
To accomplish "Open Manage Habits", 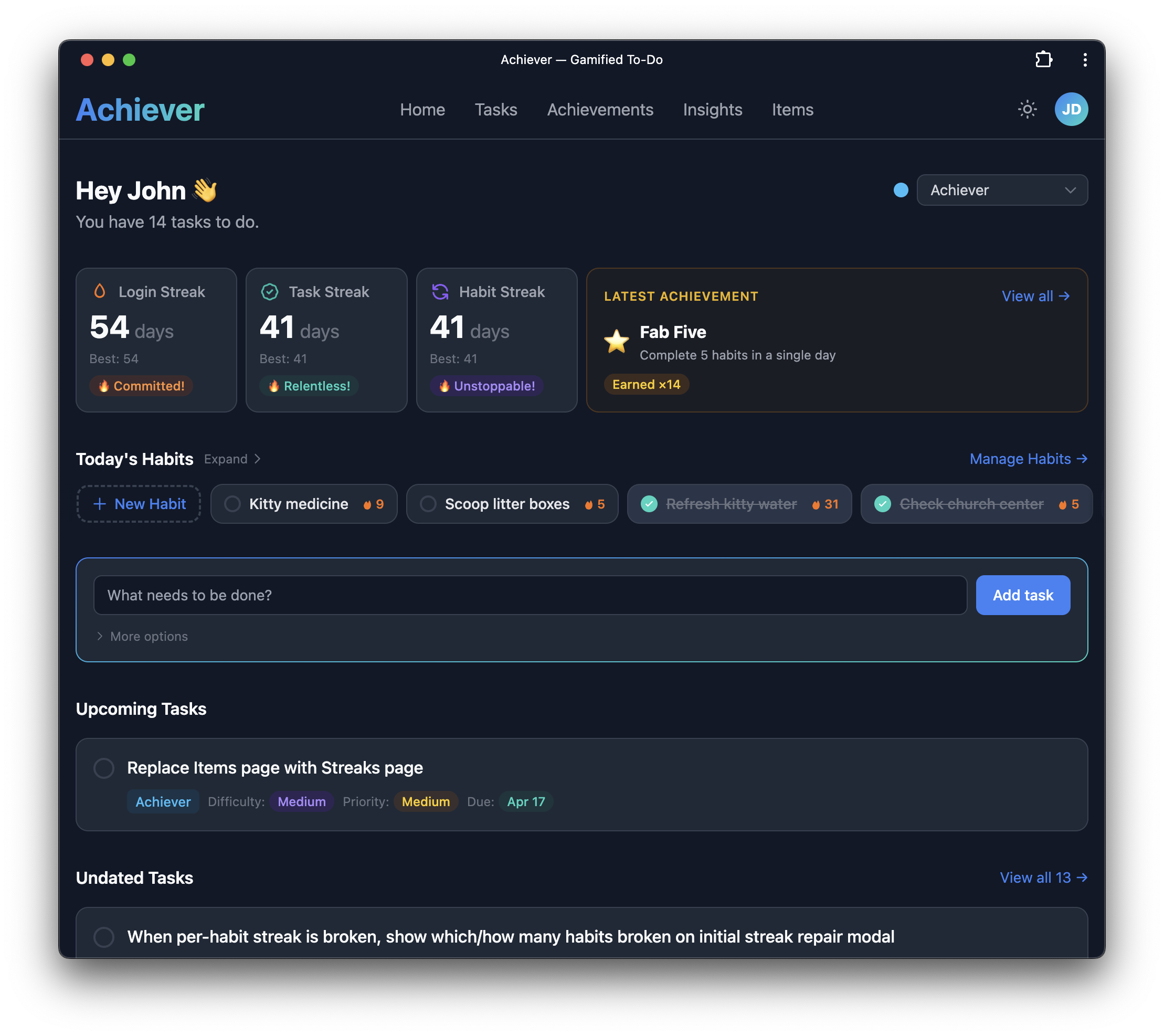I will pyautogui.click(x=1028, y=459).
